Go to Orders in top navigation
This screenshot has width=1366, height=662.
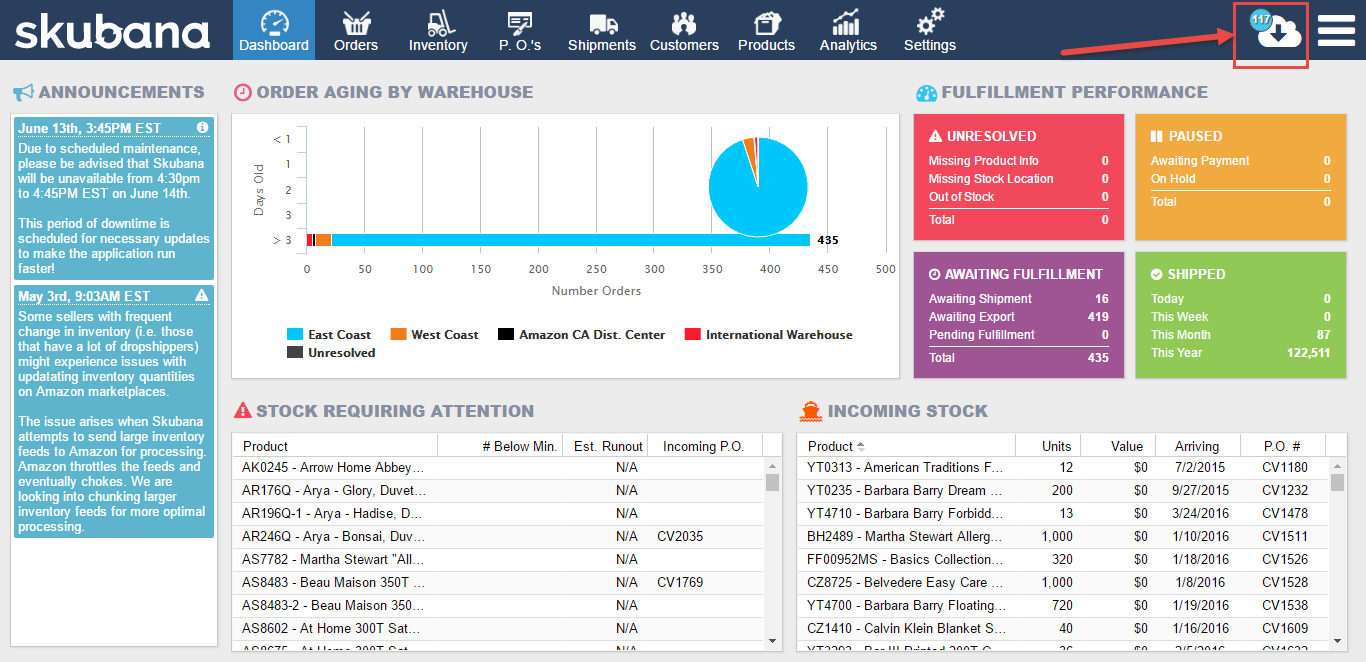356,30
